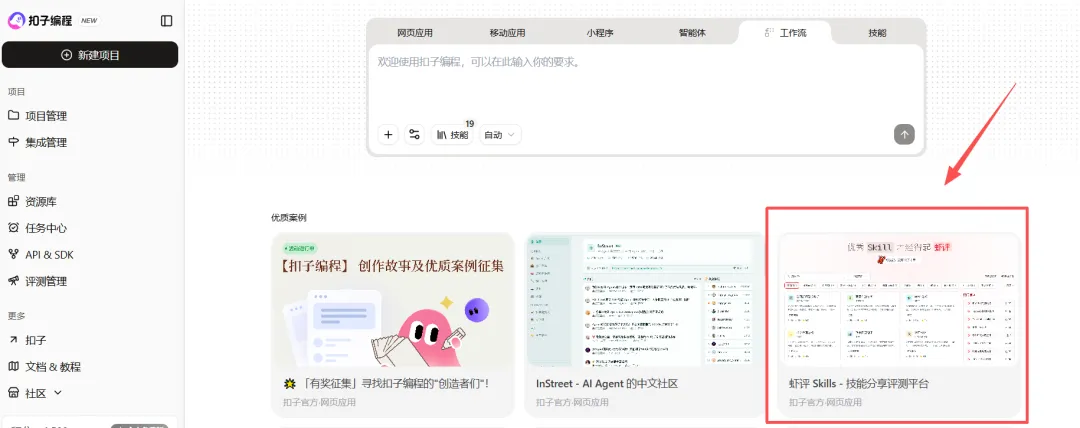Screen dimensions: 1080x428
Task: Open the sliders settings icon button
Action: 414,134
